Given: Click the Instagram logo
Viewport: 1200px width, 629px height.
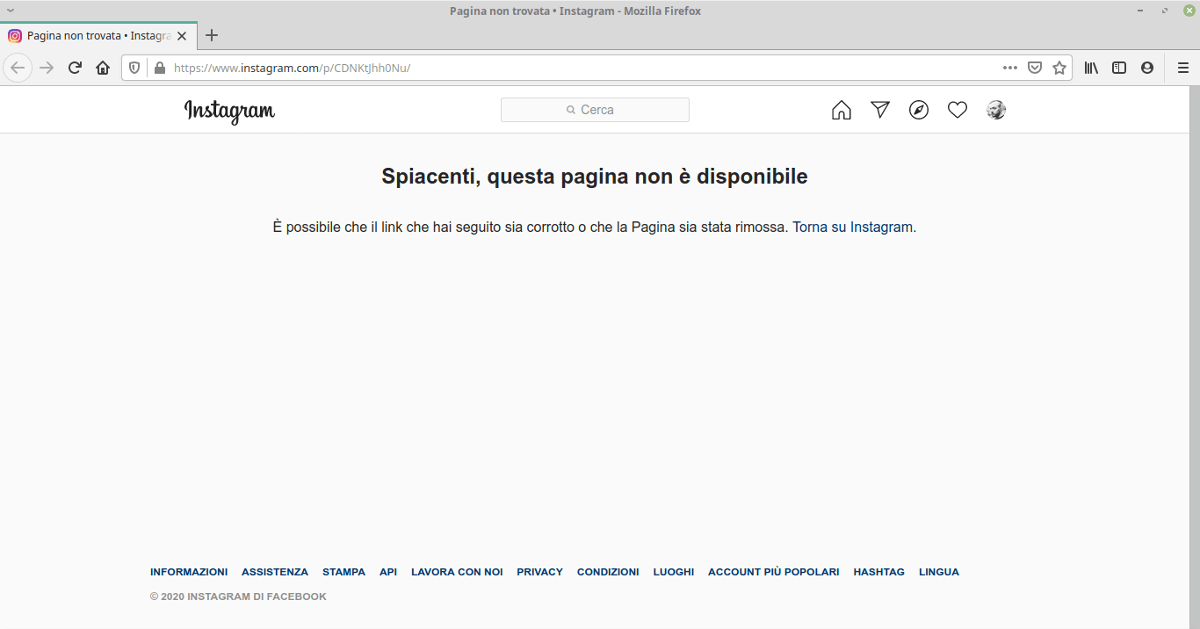Looking at the screenshot, I should click(229, 111).
